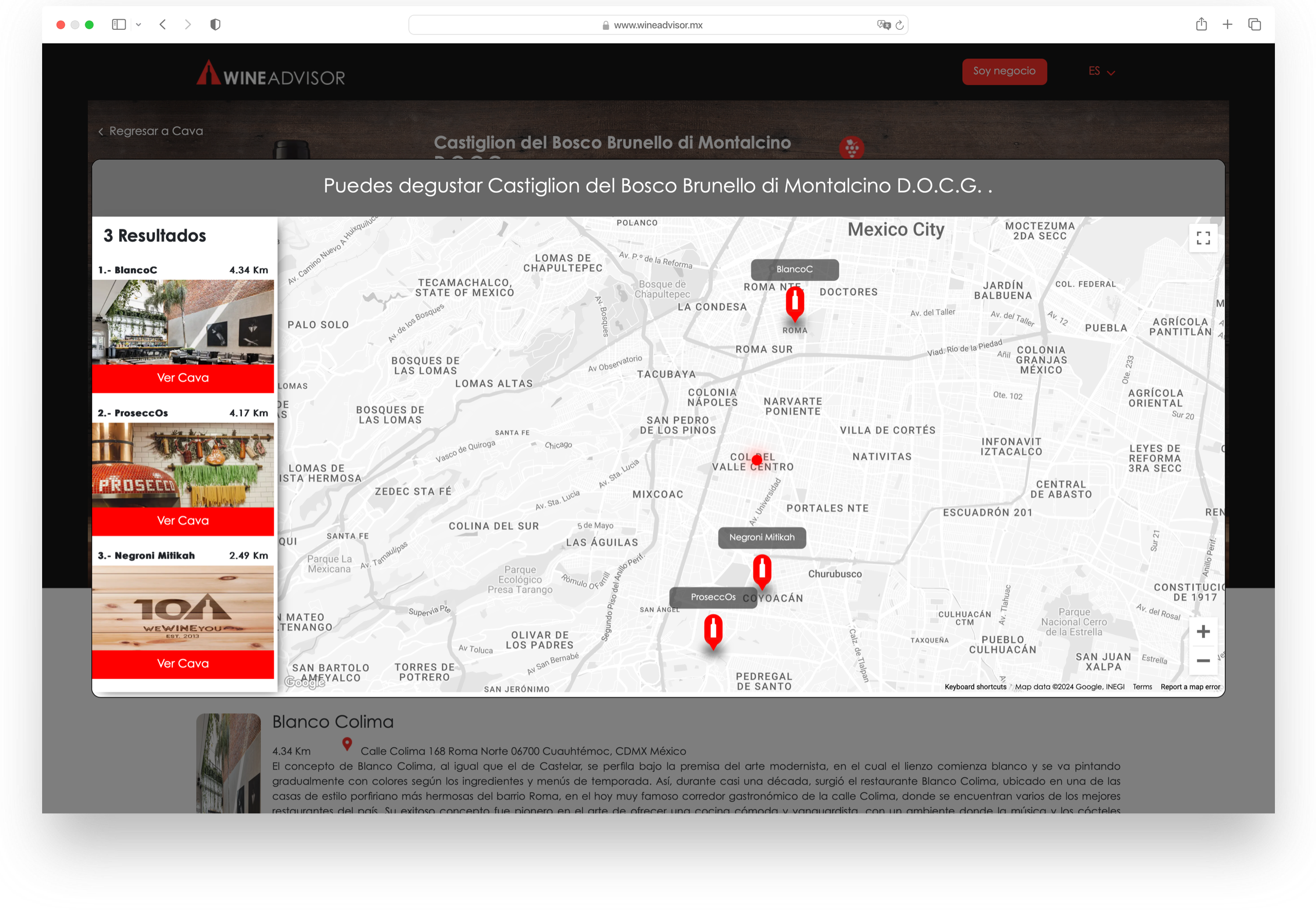Click the 2.49 Km distance beside Negroni Mitikah
Viewport: 1316px width, 915px height.
pos(249,556)
